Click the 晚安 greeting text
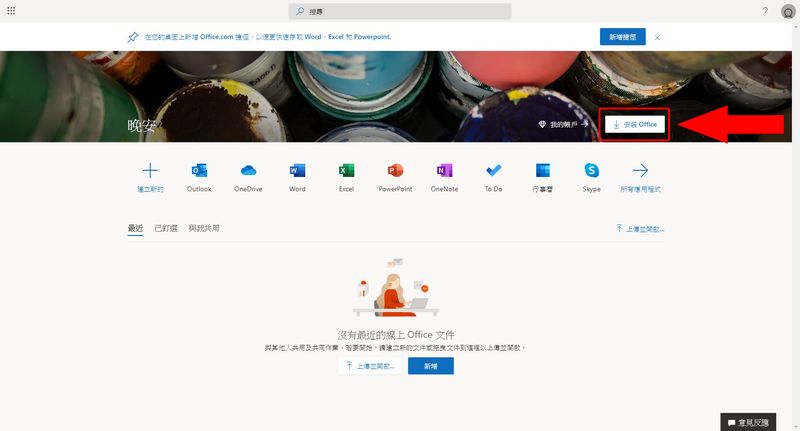This screenshot has width=800, height=431. [141, 125]
